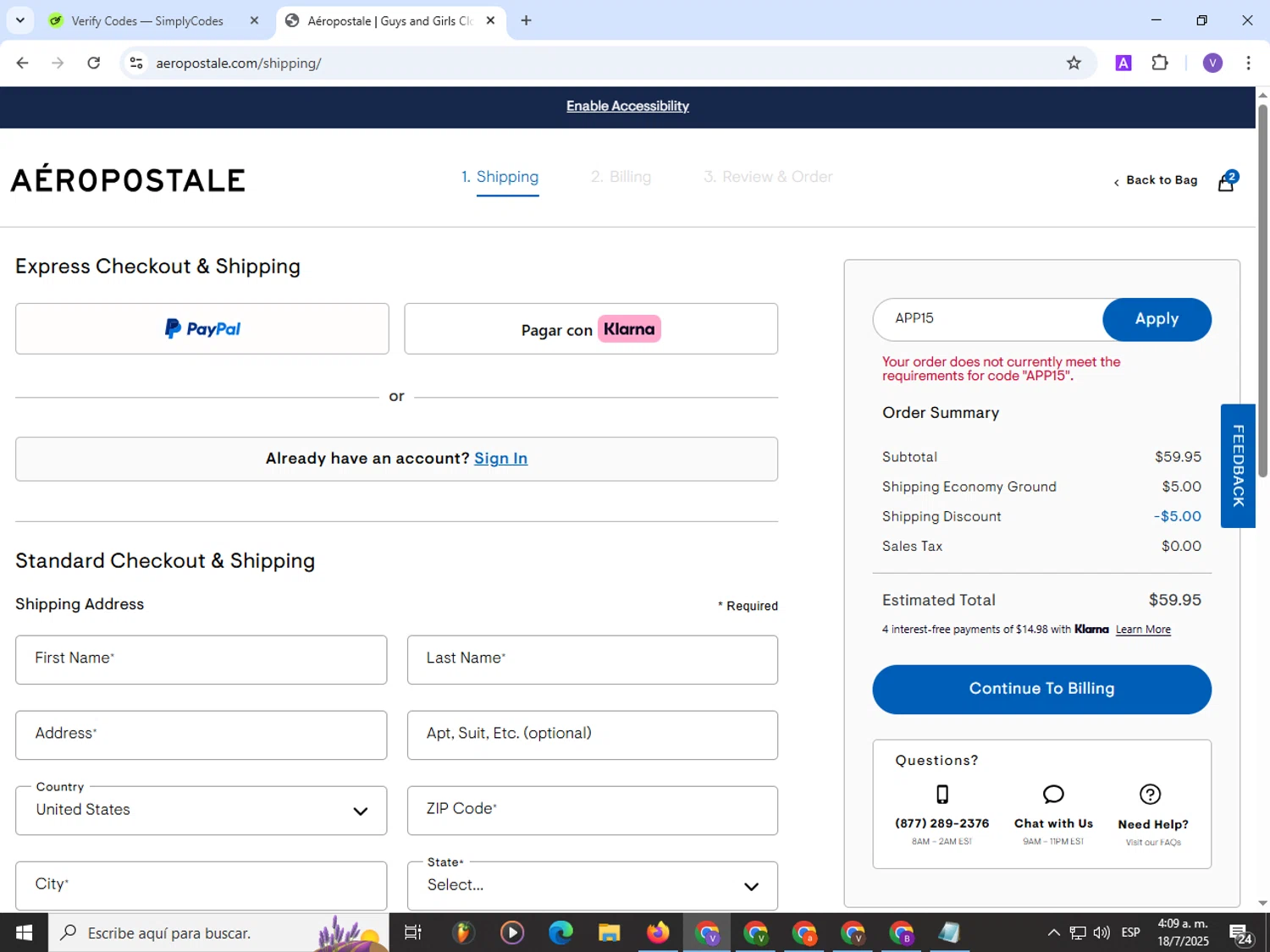
Task: Click the Windows search box
Action: (218, 933)
